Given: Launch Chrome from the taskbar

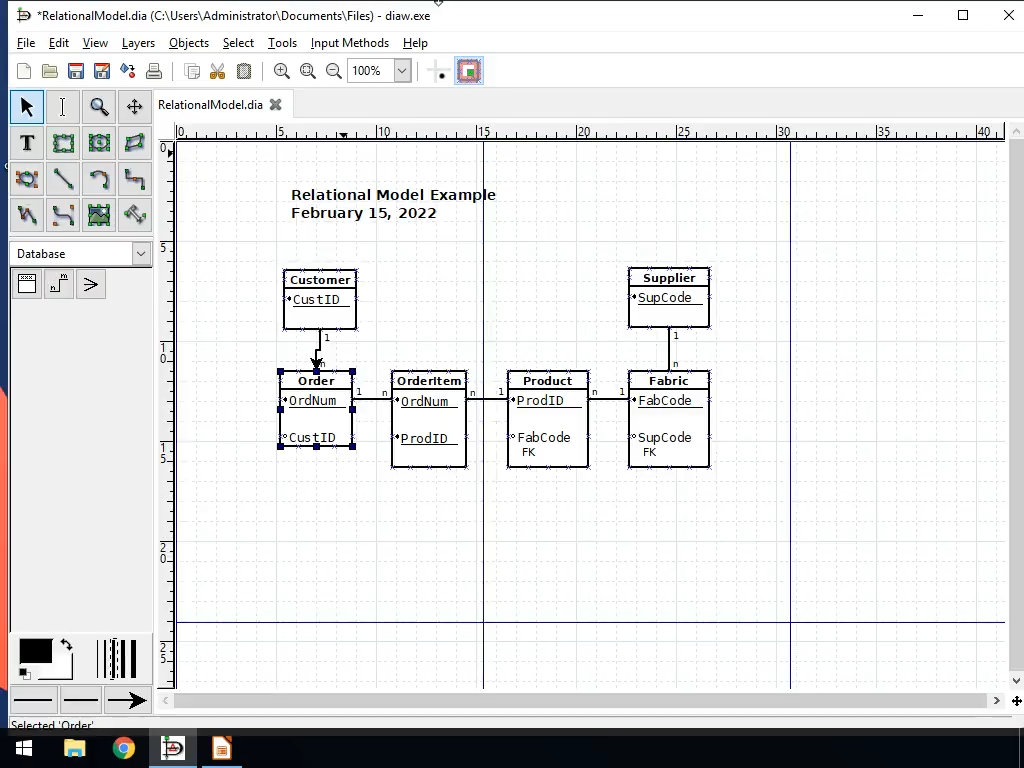Looking at the screenshot, I should coord(123,747).
